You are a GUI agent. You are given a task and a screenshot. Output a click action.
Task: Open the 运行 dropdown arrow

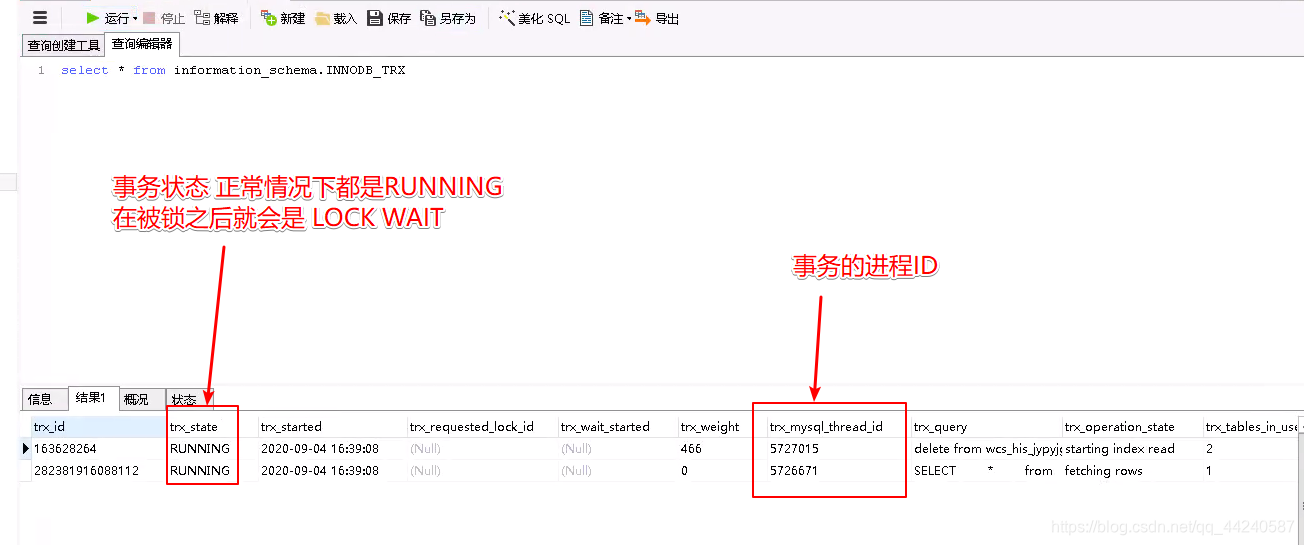pyautogui.click(x=135, y=19)
